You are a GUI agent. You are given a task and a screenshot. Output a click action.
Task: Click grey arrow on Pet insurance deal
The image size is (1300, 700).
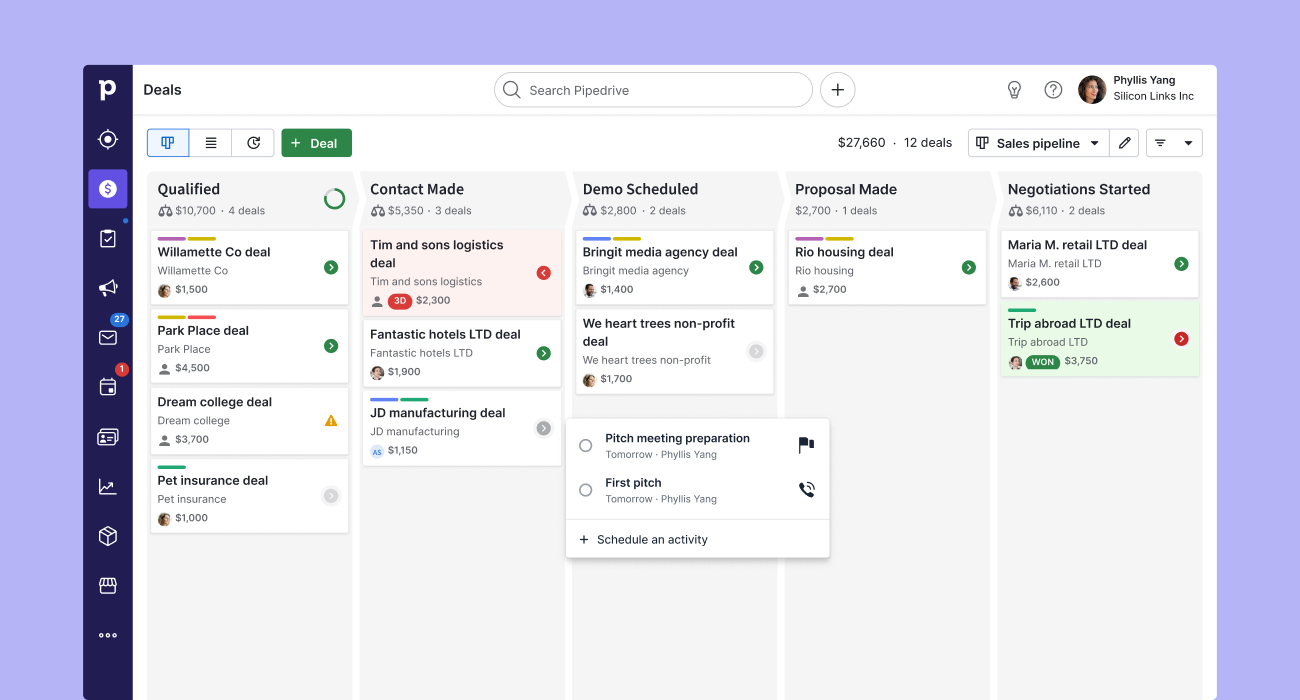pyautogui.click(x=331, y=496)
